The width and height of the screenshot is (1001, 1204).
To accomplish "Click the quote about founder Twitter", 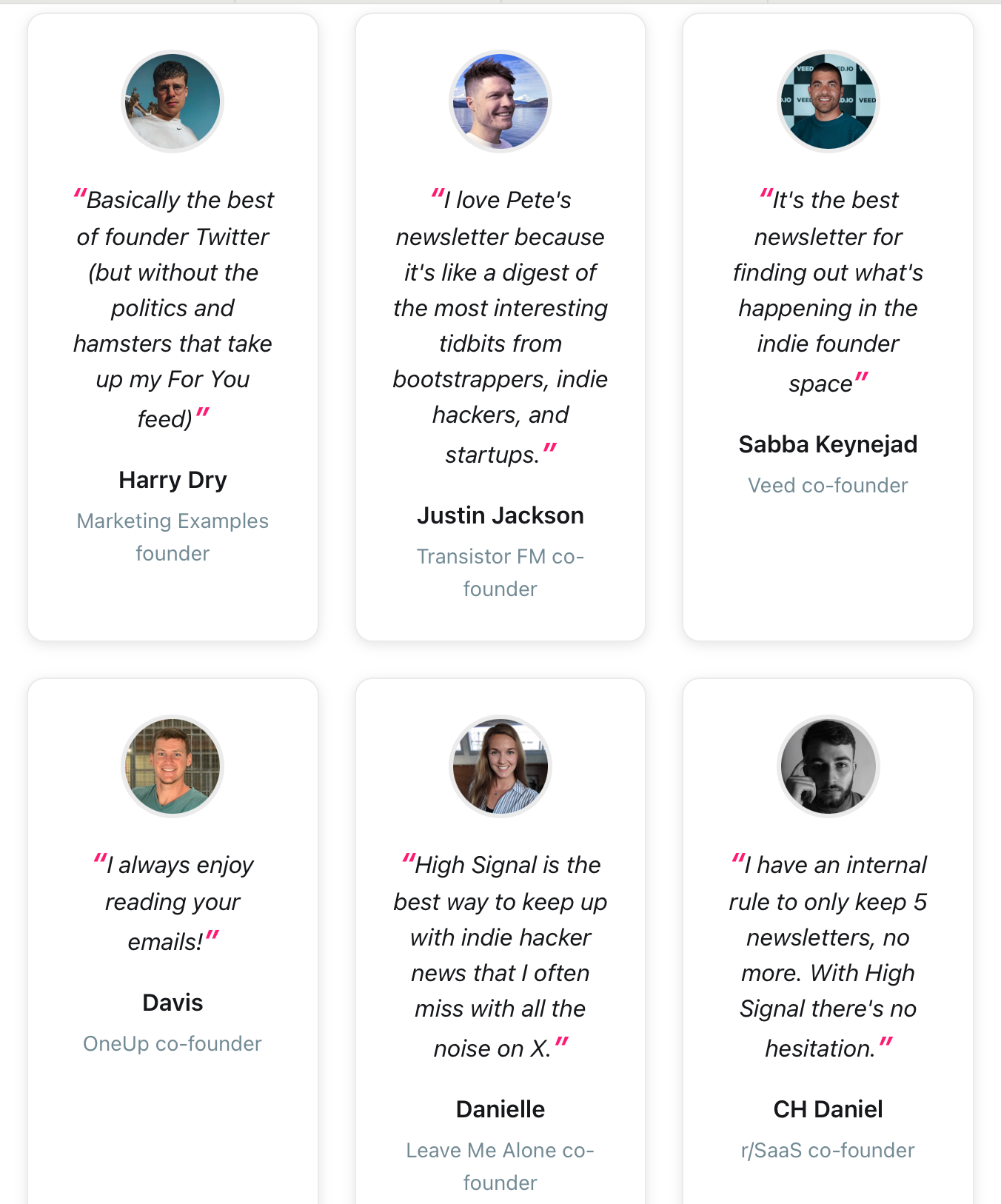I will pyautogui.click(x=173, y=309).
